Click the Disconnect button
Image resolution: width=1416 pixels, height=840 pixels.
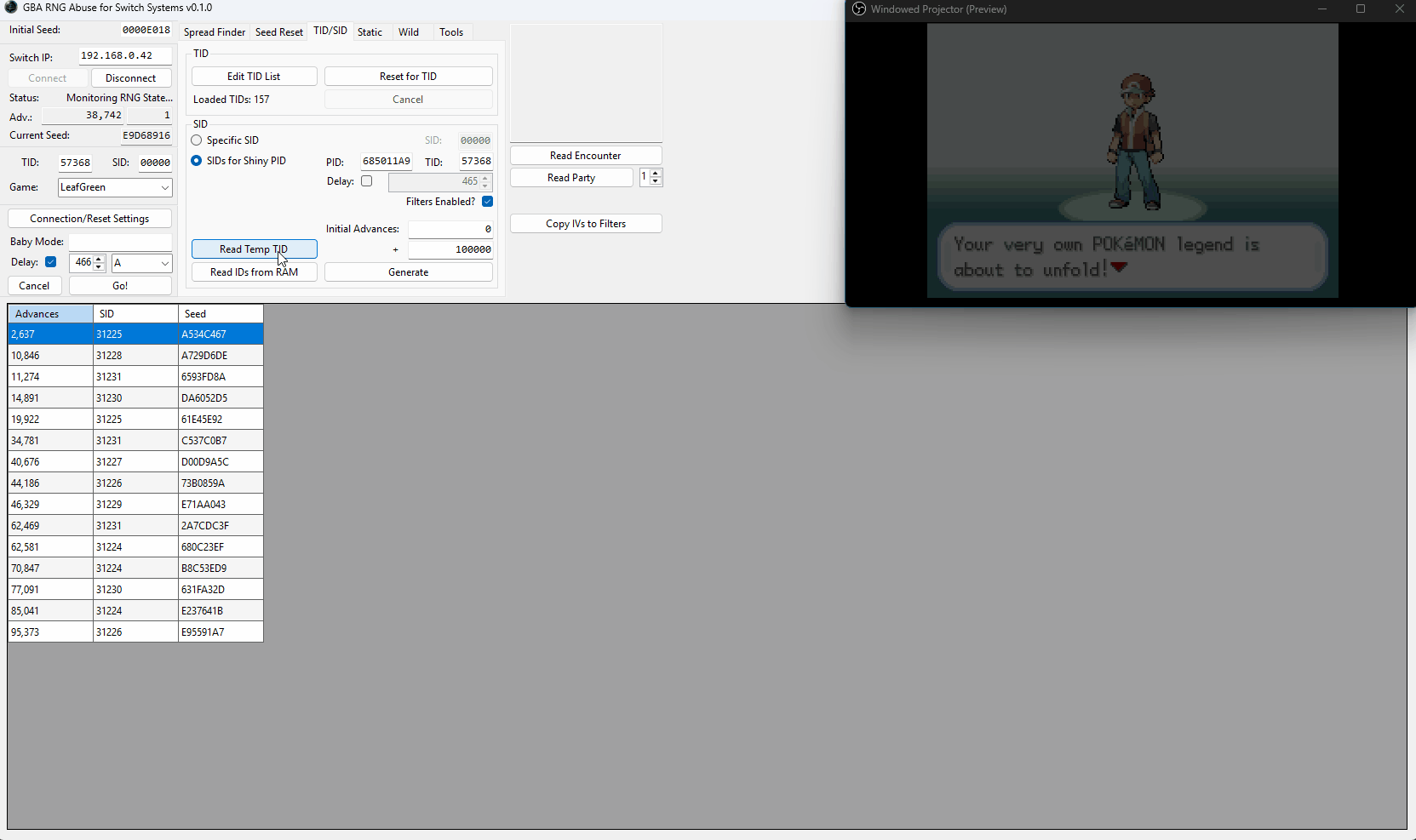click(131, 78)
